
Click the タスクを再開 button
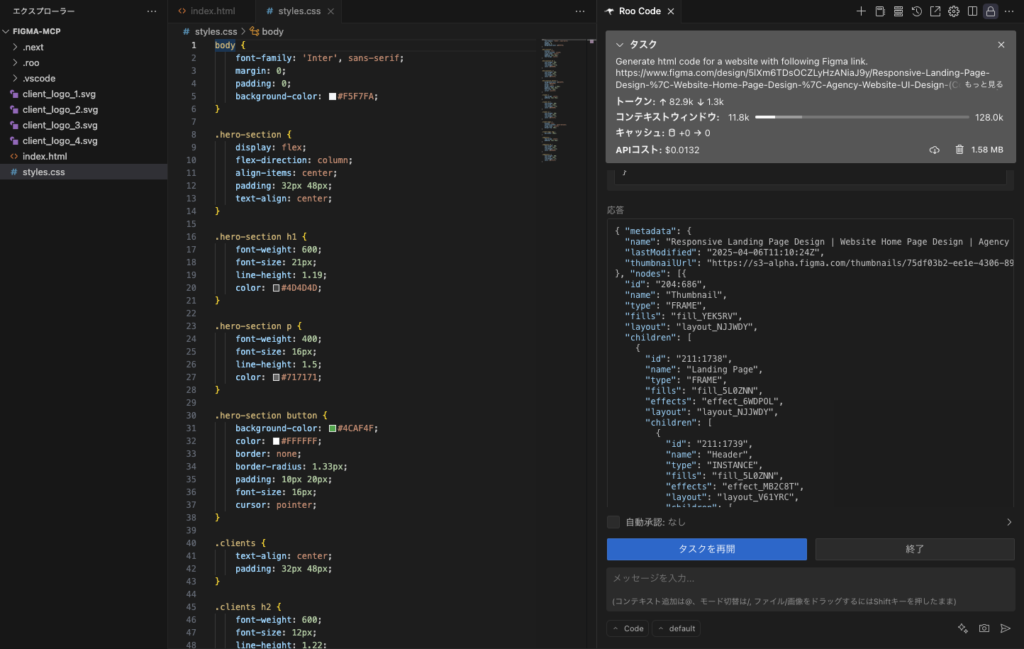coord(706,549)
